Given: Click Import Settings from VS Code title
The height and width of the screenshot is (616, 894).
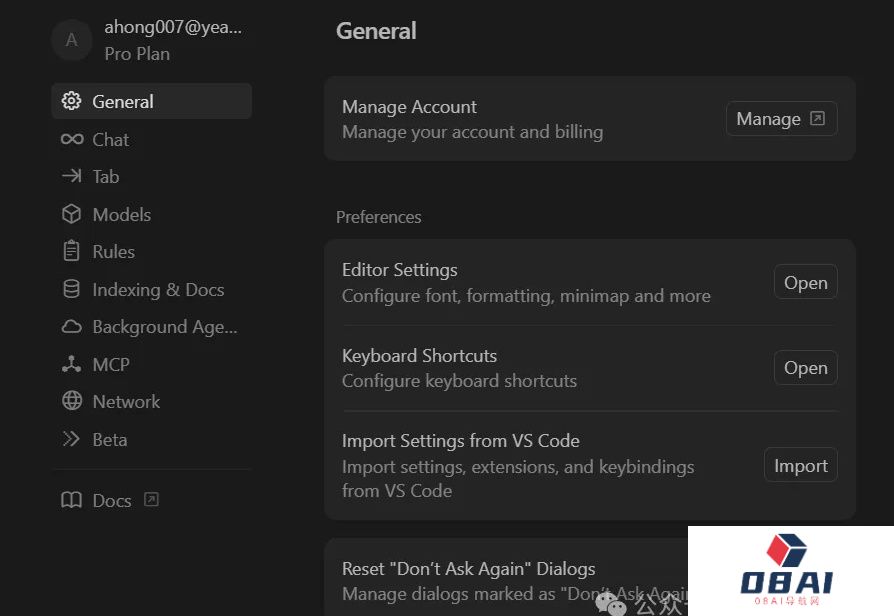Looking at the screenshot, I should point(461,440).
